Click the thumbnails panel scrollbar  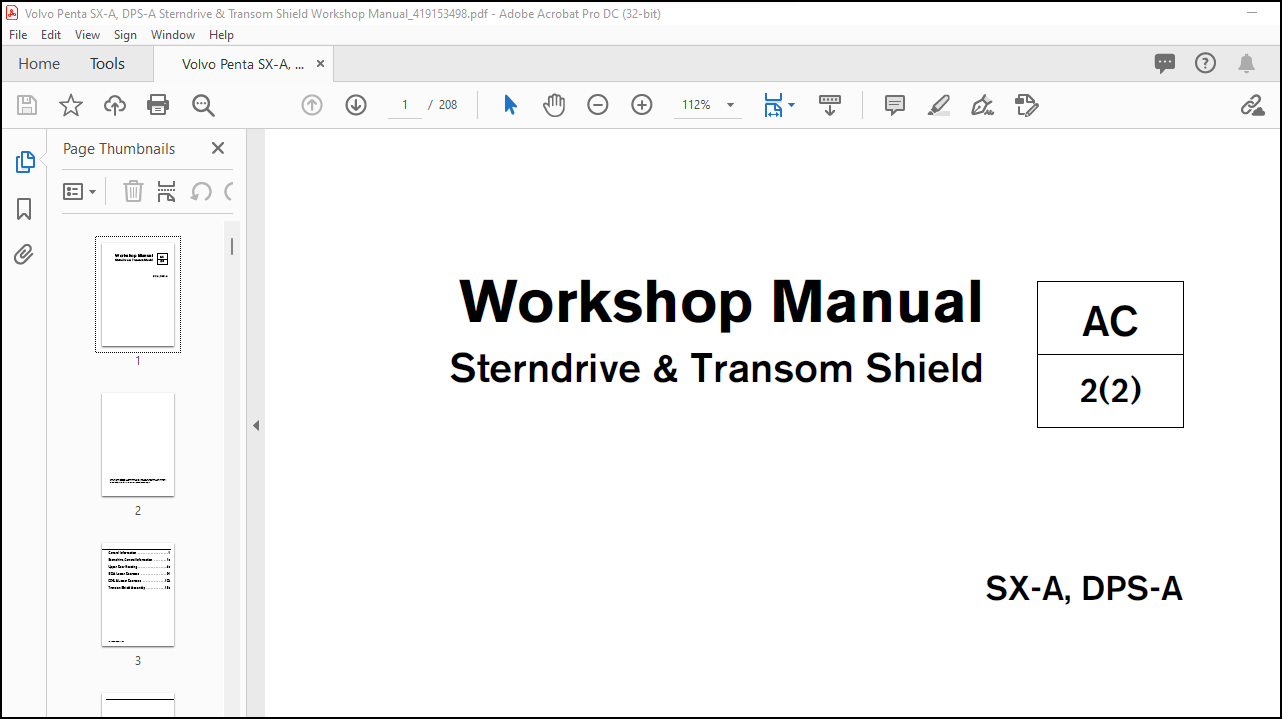232,246
